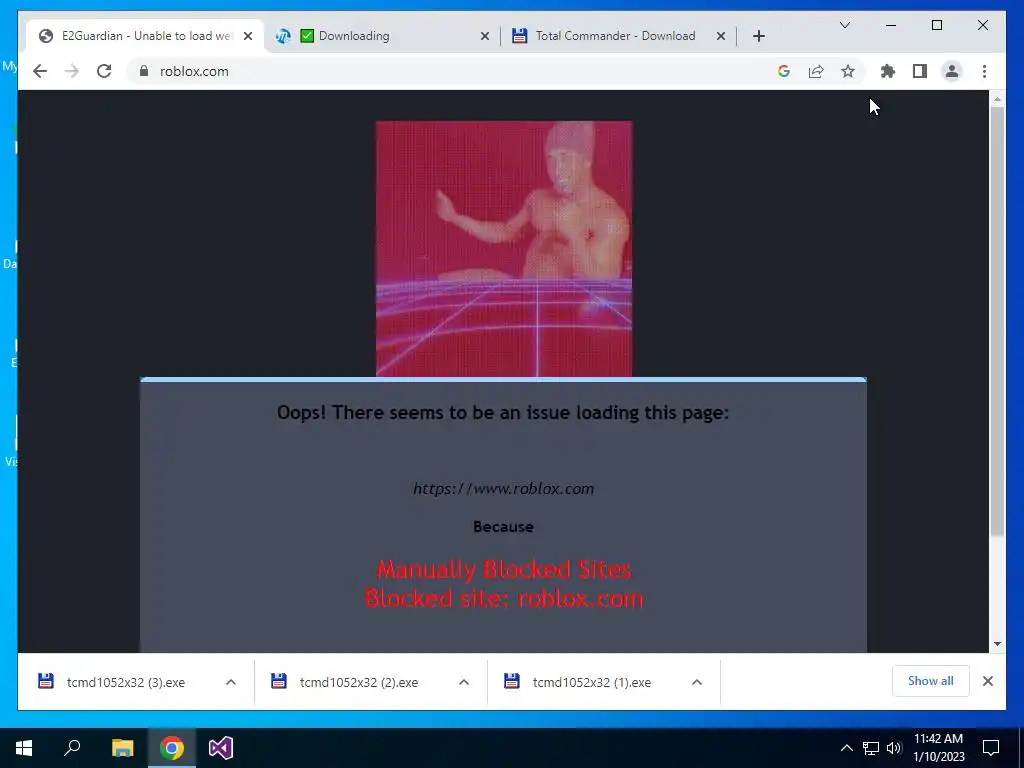This screenshot has height=768, width=1024.
Task: Open the taskbar clock and date
Action: 938,748
